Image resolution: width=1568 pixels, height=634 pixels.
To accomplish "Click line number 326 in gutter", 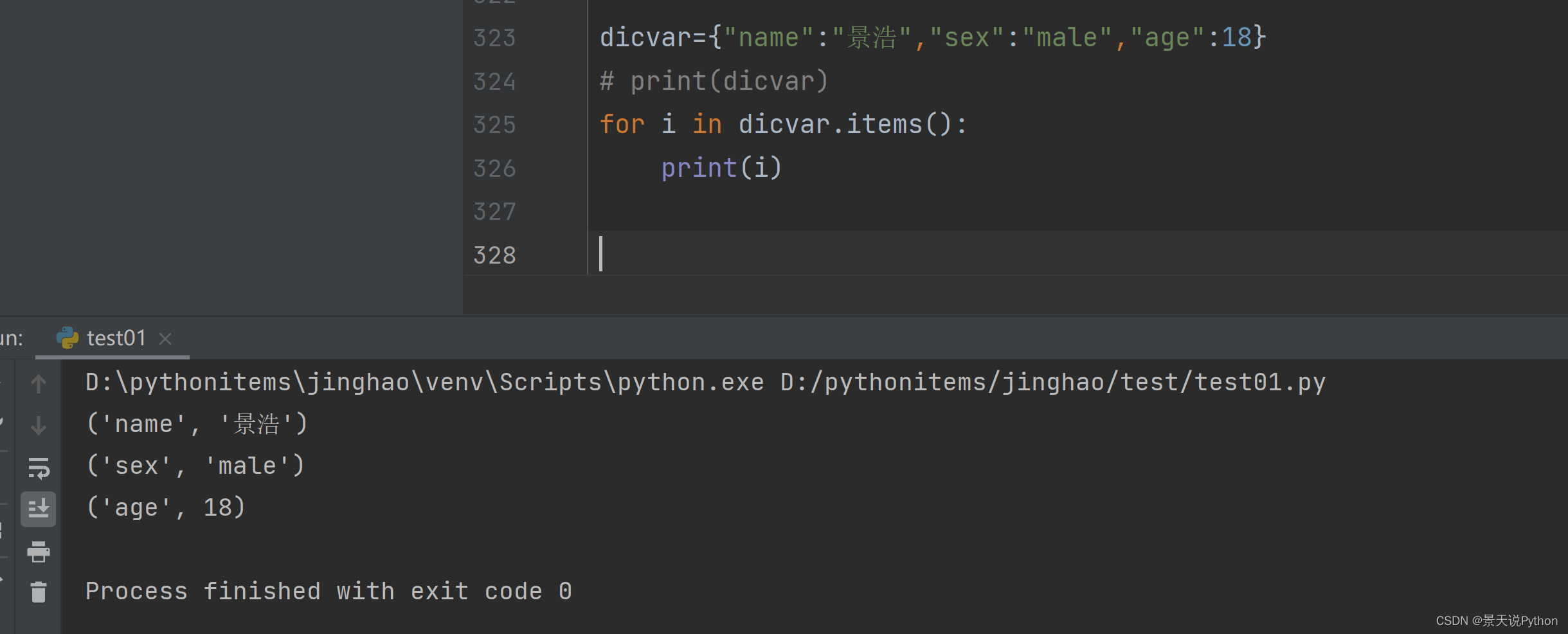I will [x=494, y=168].
